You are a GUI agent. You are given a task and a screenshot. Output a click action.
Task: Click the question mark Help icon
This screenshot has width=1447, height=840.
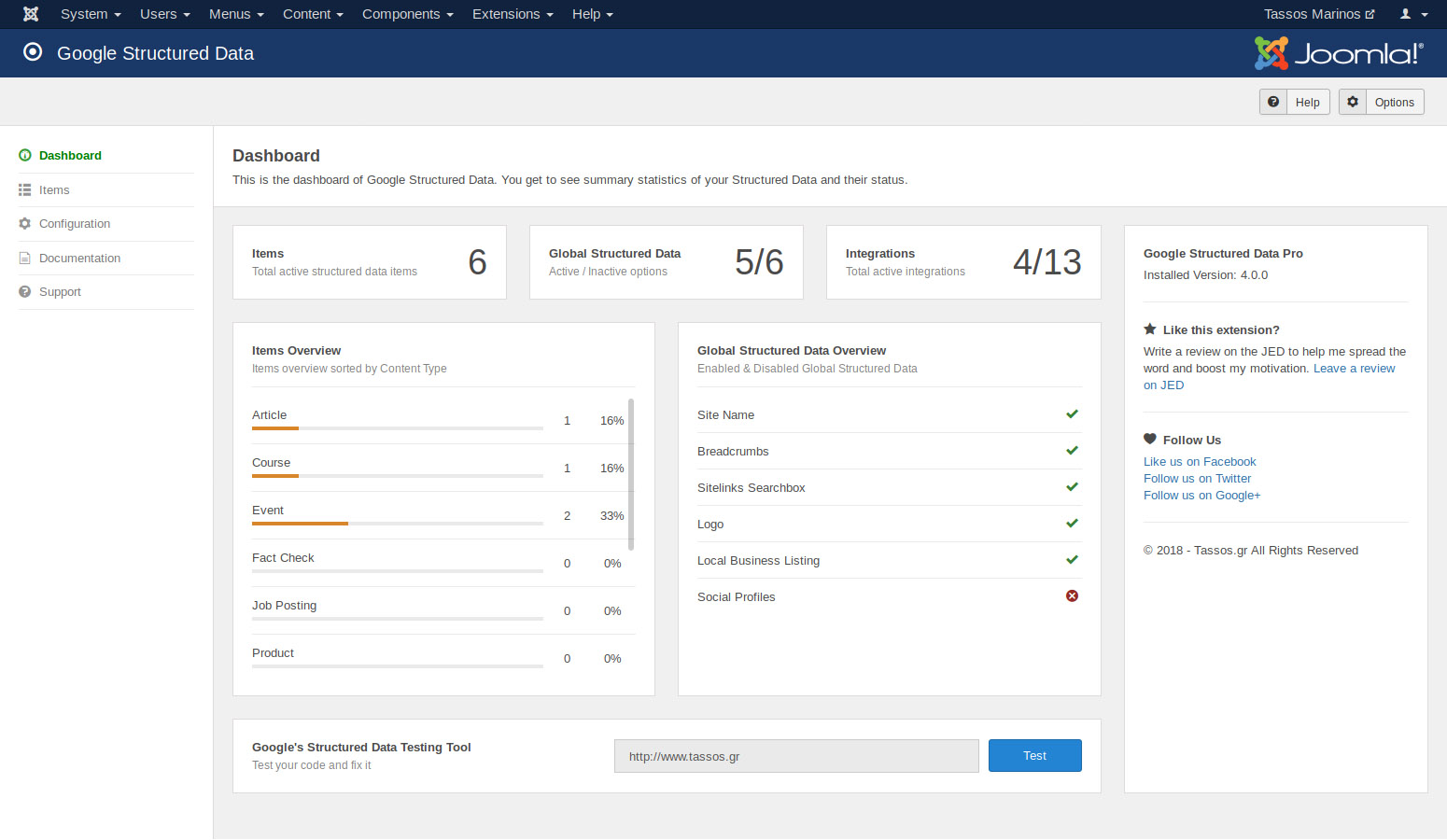tap(1273, 102)
